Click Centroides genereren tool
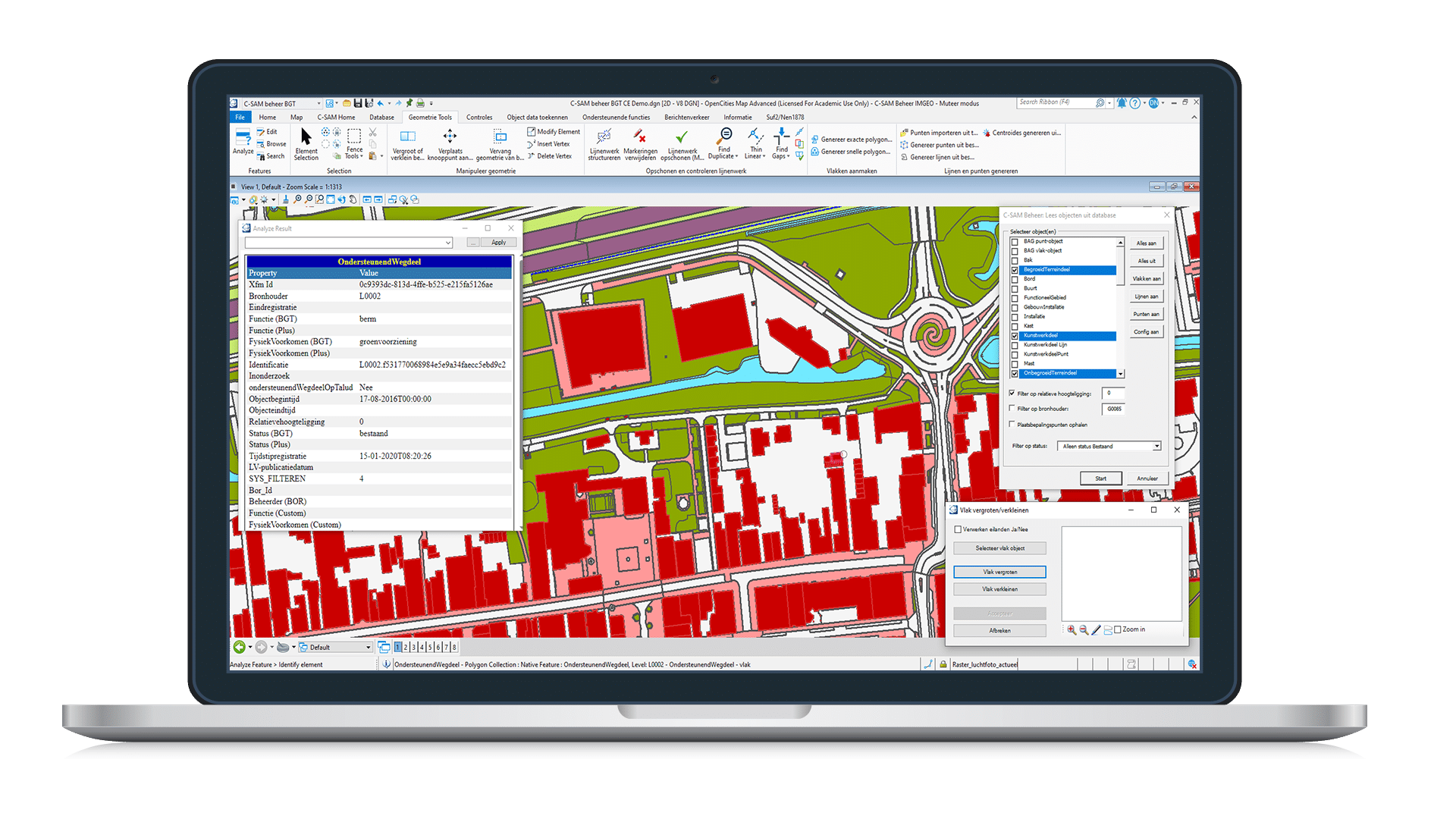This screenshot has width=1456, height=819. click(x=1021, y=133)
